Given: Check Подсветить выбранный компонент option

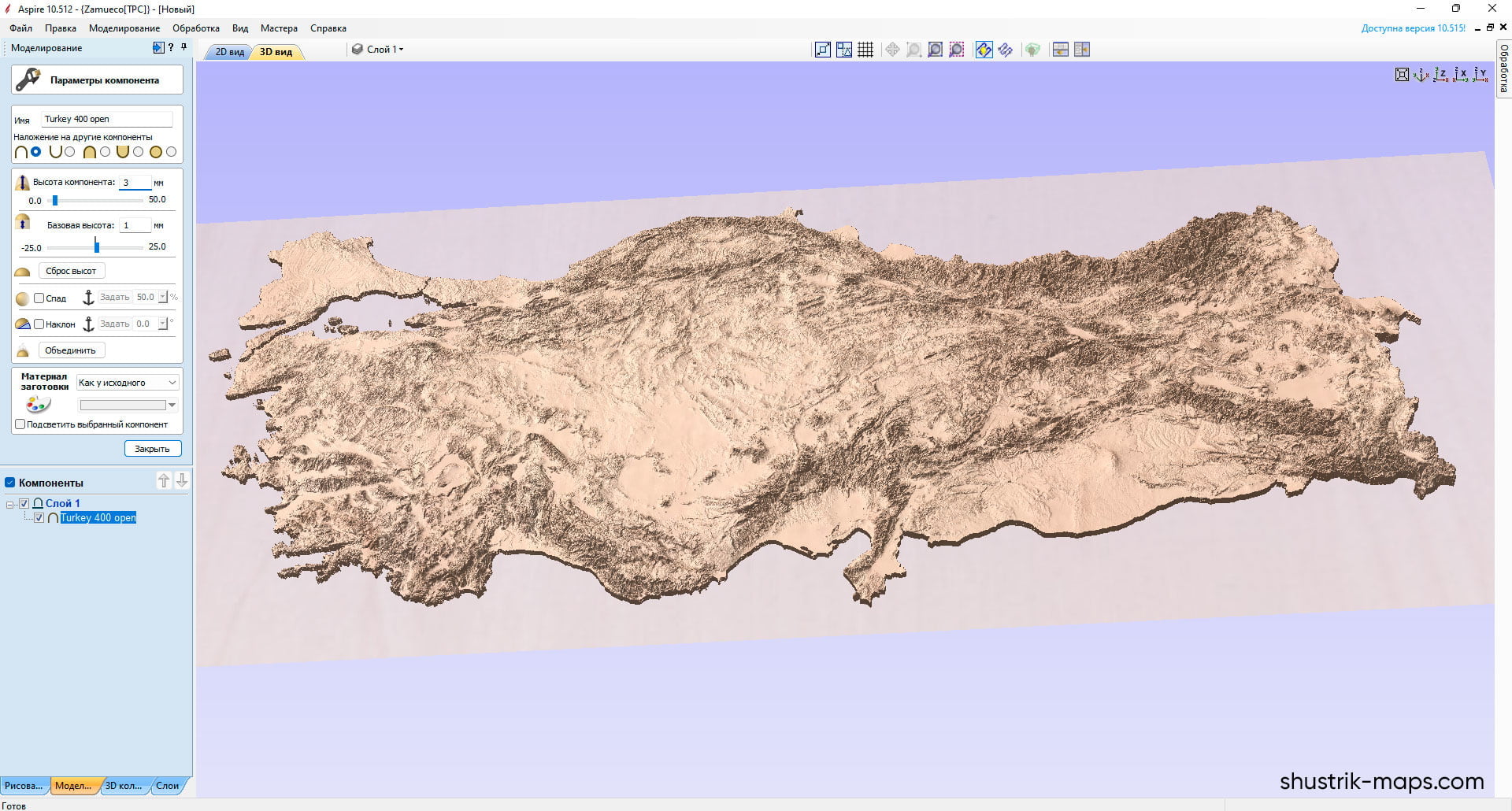Looking at the screenshot, I should click(x=20, y=424).
